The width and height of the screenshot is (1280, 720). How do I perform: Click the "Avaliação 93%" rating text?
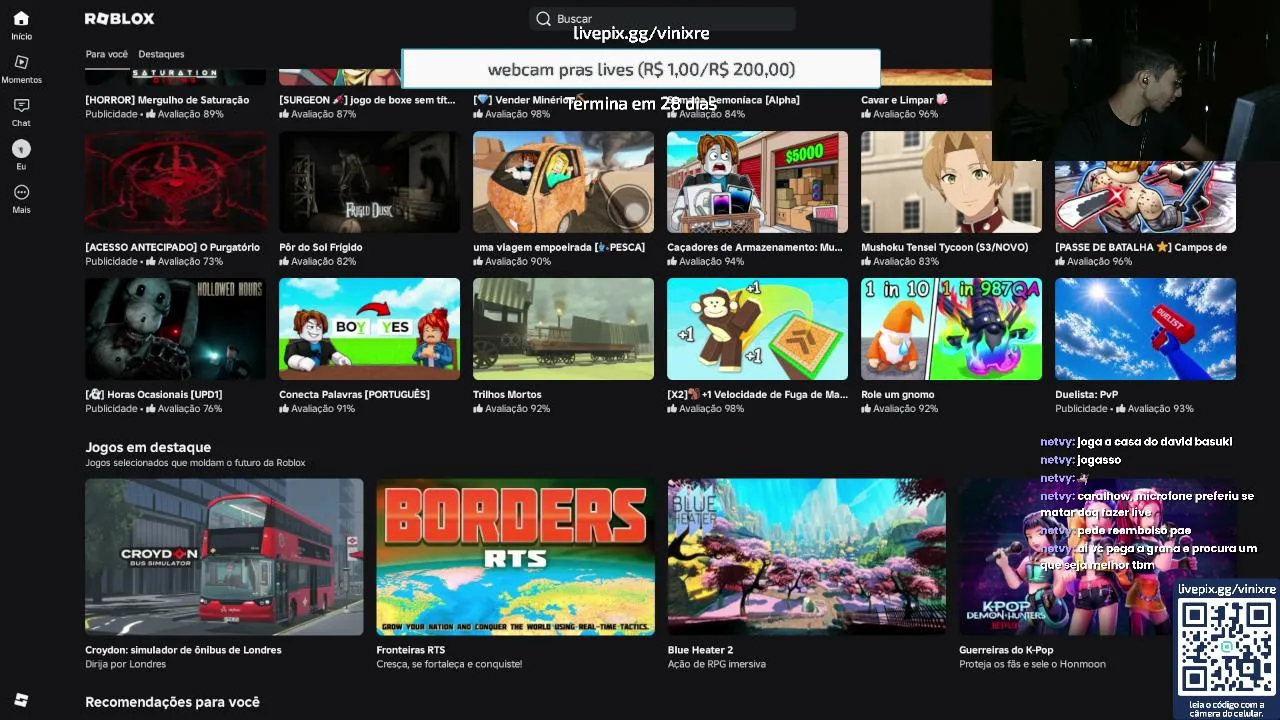(1160, 408)
